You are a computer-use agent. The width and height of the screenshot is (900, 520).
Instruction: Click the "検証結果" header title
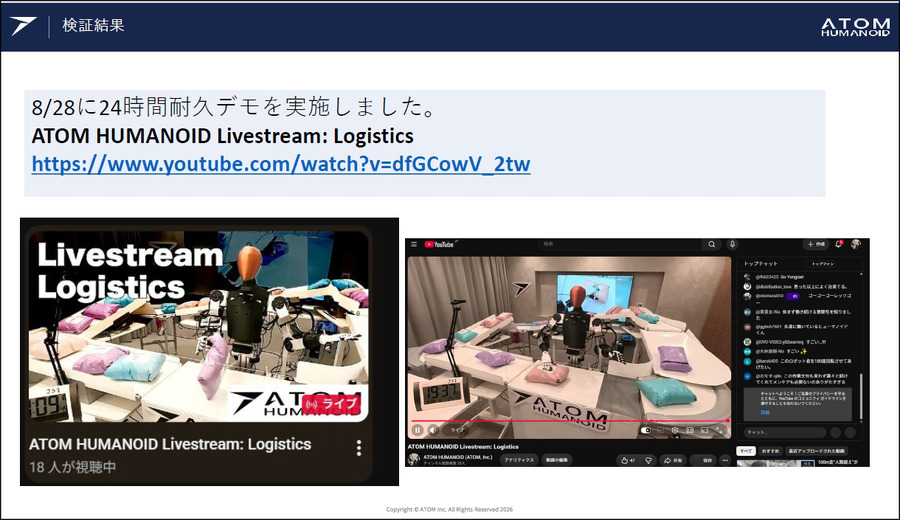pos(94,25)
